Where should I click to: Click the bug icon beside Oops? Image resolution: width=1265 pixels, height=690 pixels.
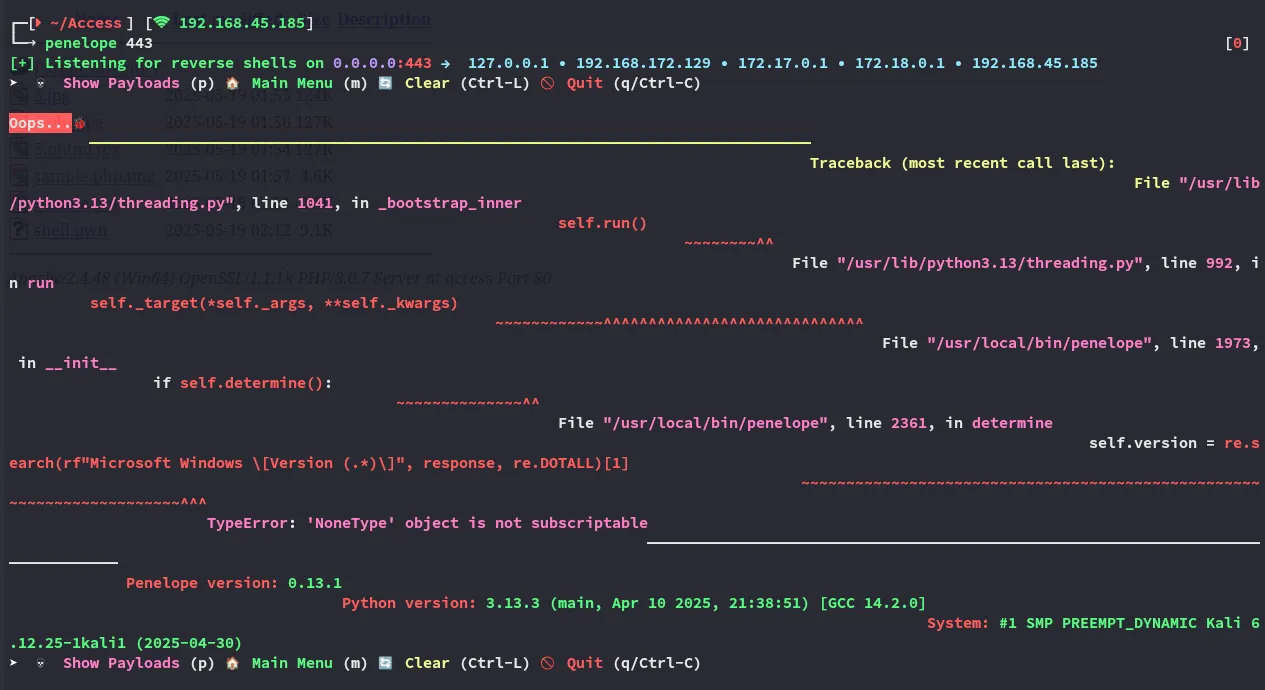pyautogui.click(x=80, y=123)
